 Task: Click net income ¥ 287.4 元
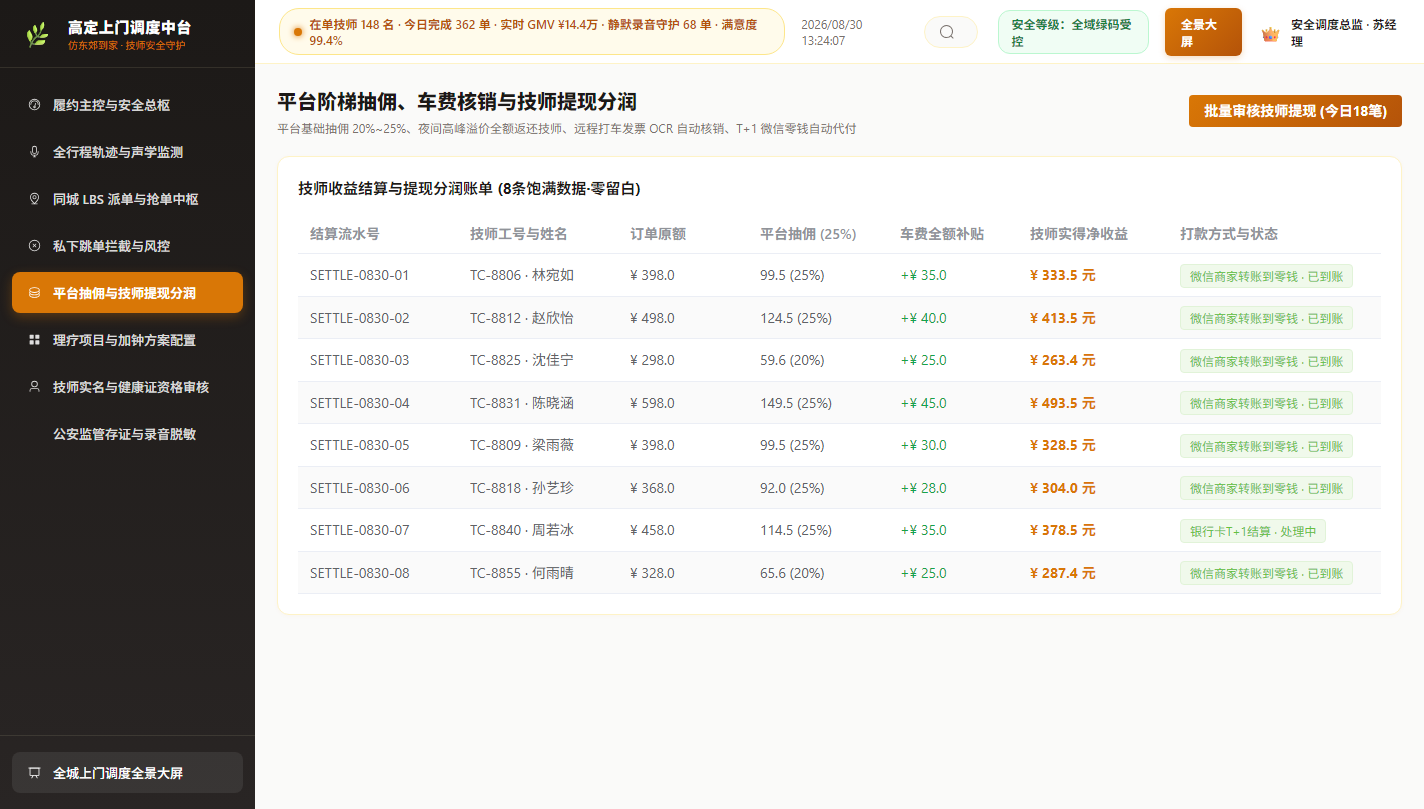tap(1063, 573)
